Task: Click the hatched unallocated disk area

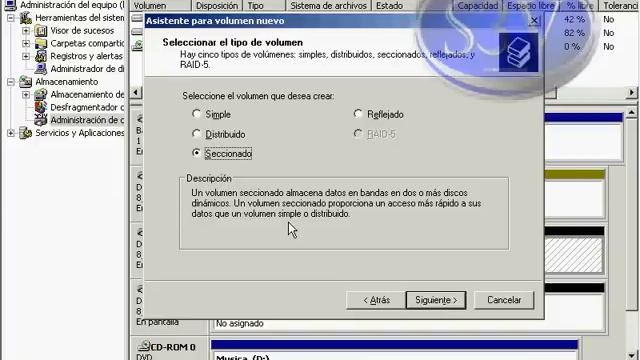Action: [x=574, y=255]
